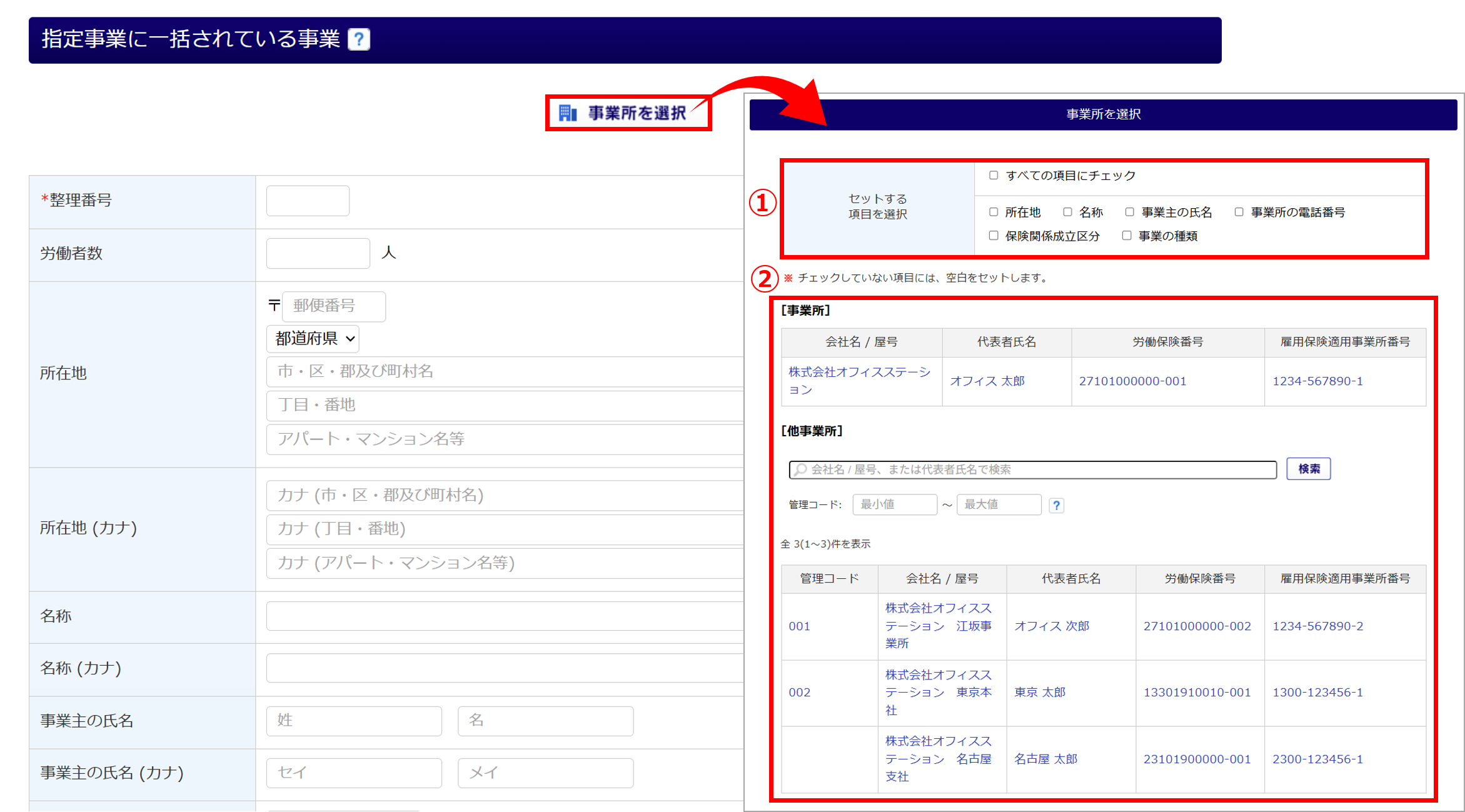
Task: Open the 都道府県 dropdown
Action: pyautogui.click(x=313, y=339)
